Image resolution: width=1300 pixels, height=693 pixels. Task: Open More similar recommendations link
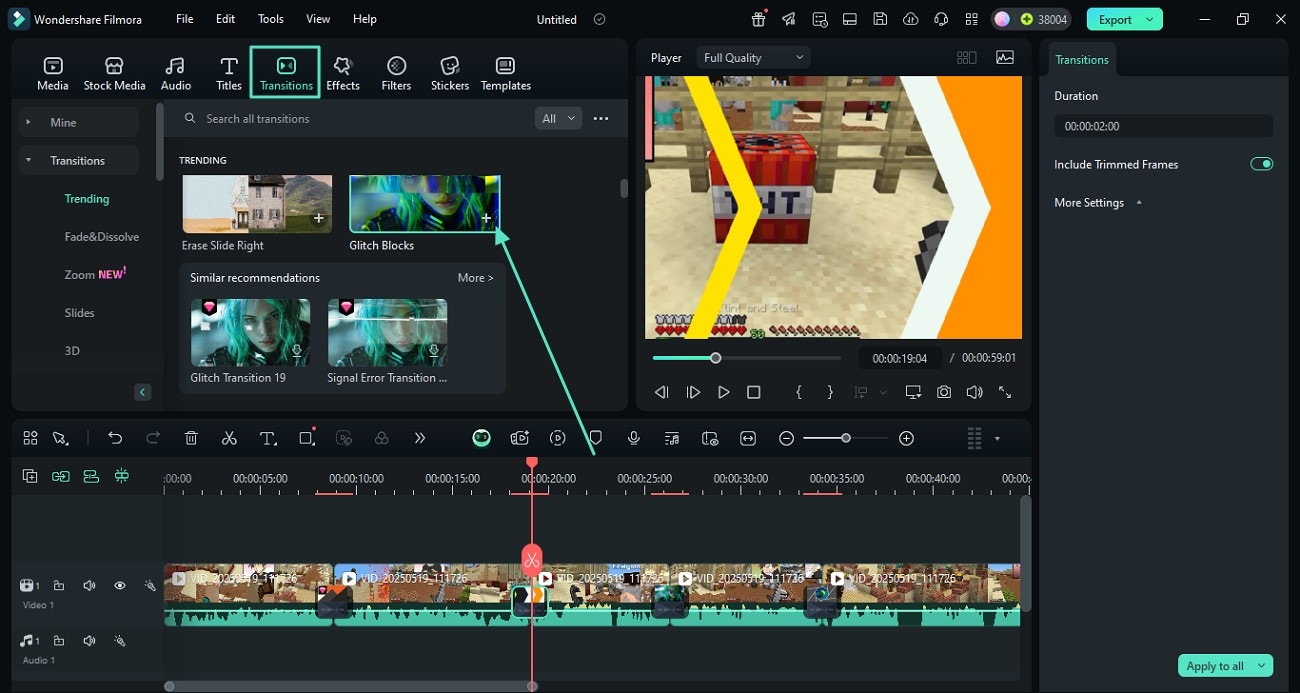475,278
